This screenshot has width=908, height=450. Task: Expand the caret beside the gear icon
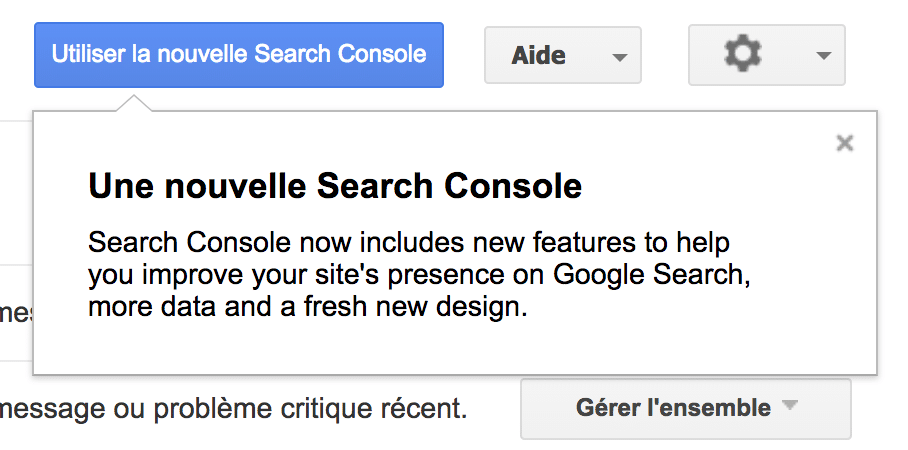click(x=823, y=56)
